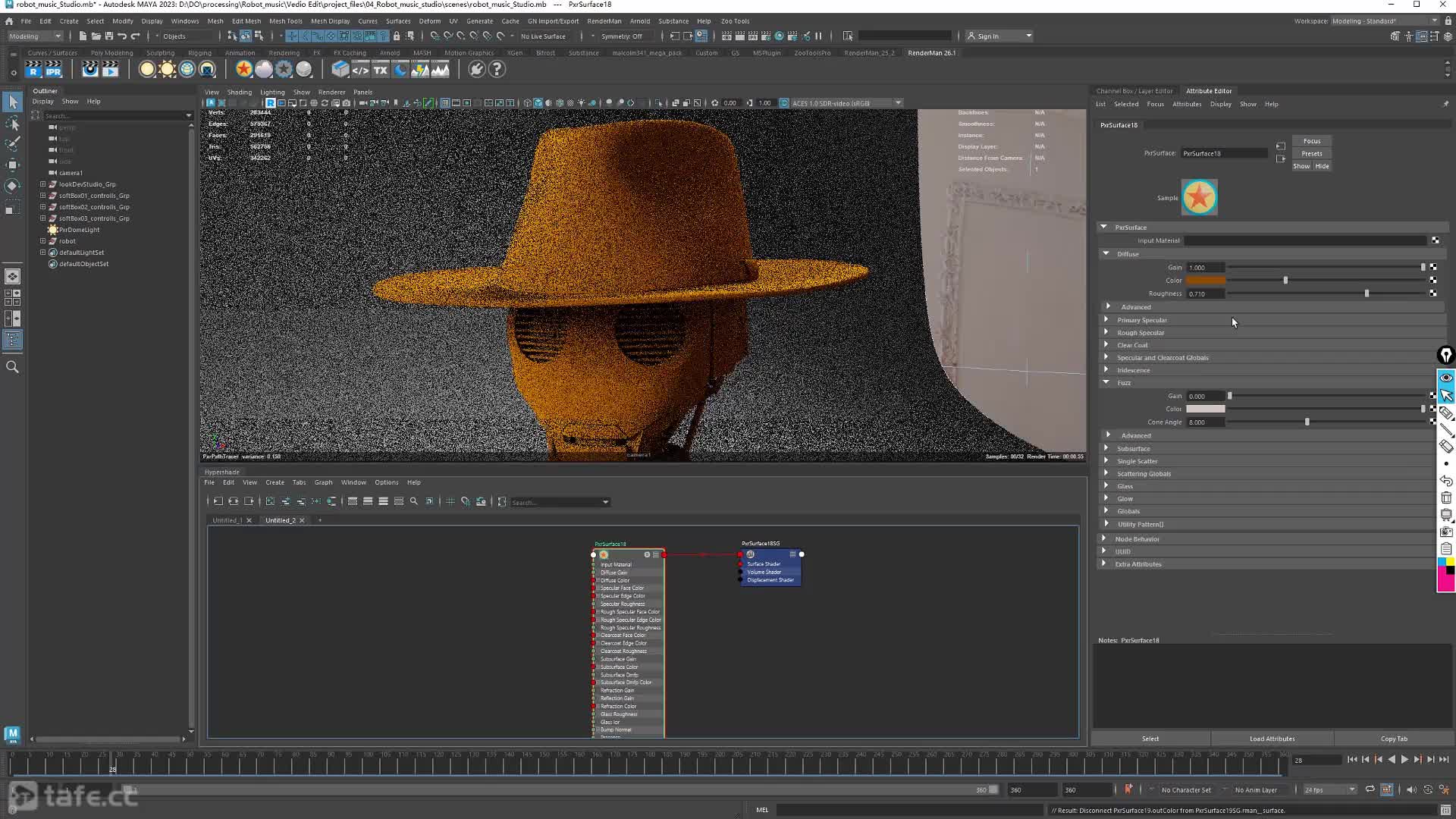Collapse the Diffuse section

pos(1106,254)
